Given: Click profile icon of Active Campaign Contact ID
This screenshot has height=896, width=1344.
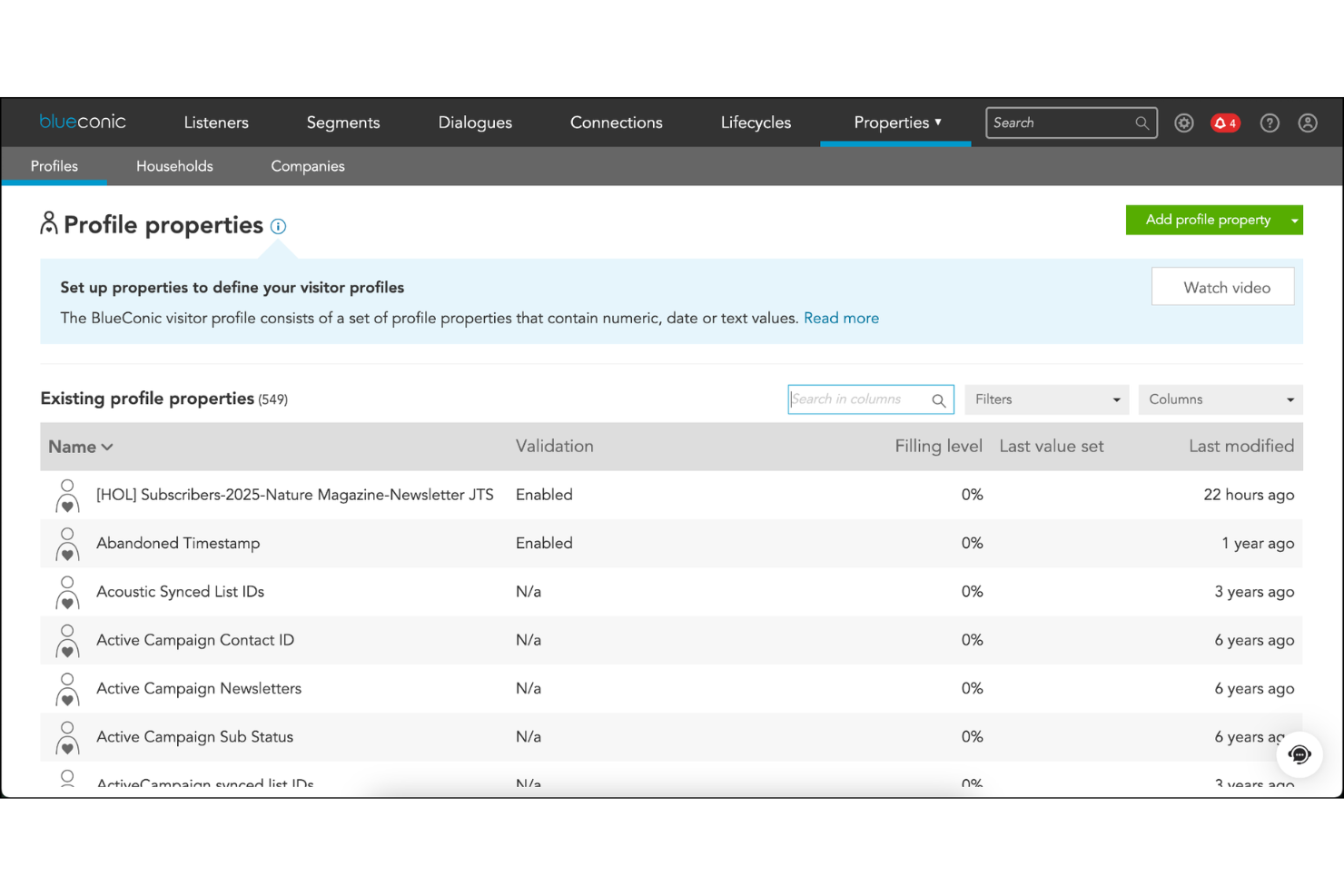Looking at the screenshot, I should [67, 642].
